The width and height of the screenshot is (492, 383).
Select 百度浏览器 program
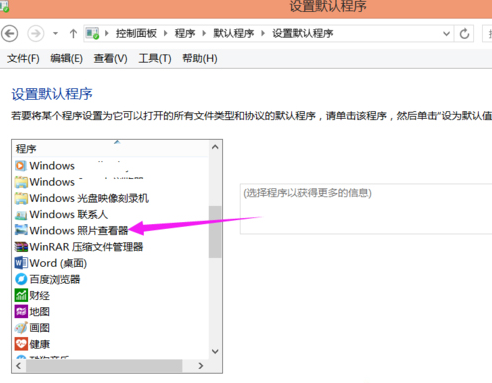pos(55,279)
